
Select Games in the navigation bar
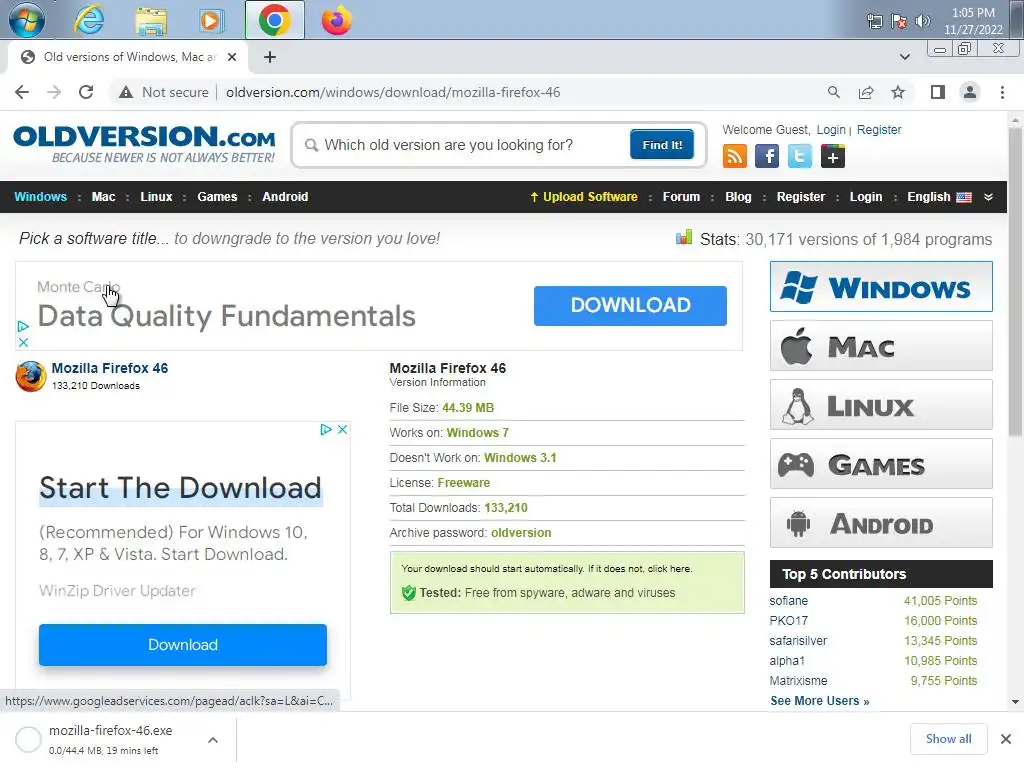click(217, 197)
